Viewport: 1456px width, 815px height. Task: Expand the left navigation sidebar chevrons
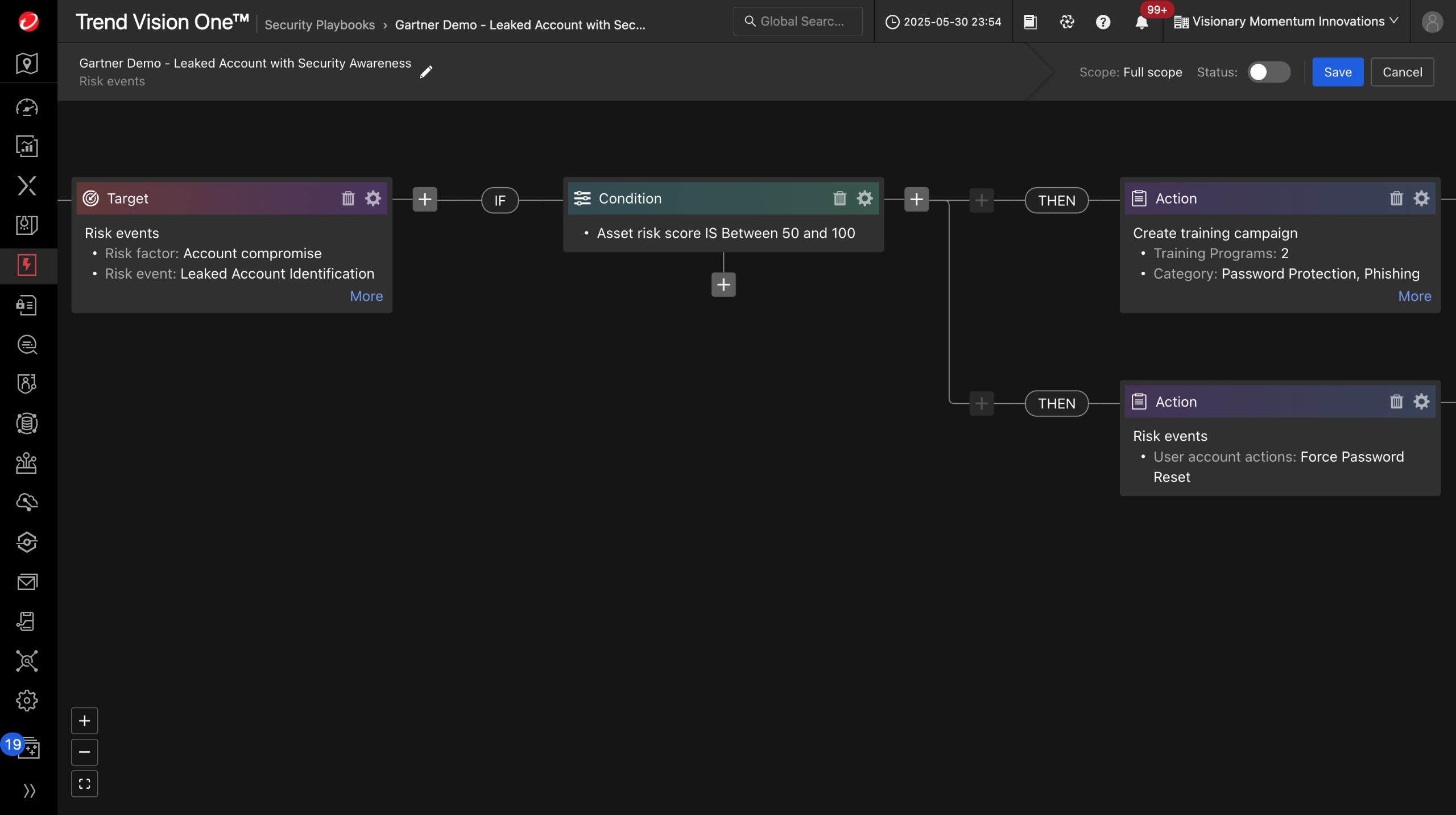pyautogui.click(x=29, y=791)
